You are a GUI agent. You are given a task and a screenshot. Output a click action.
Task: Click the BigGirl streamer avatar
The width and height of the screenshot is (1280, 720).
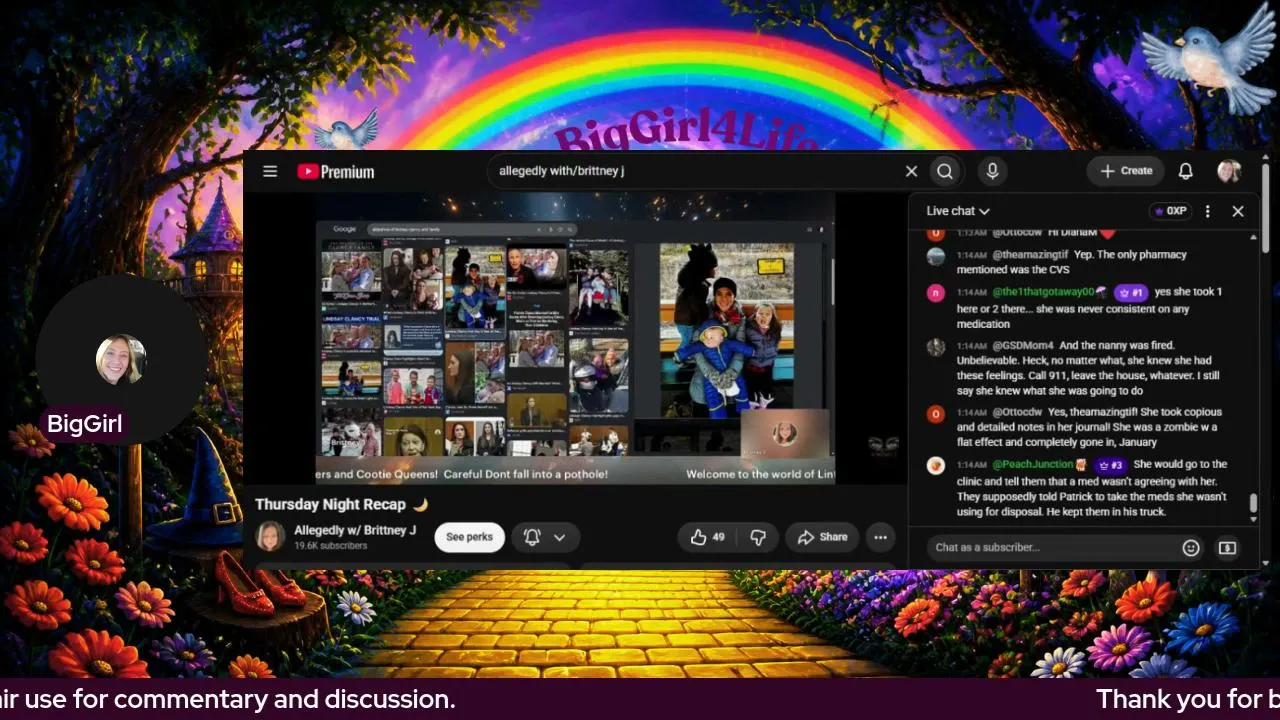click(121, 360)
